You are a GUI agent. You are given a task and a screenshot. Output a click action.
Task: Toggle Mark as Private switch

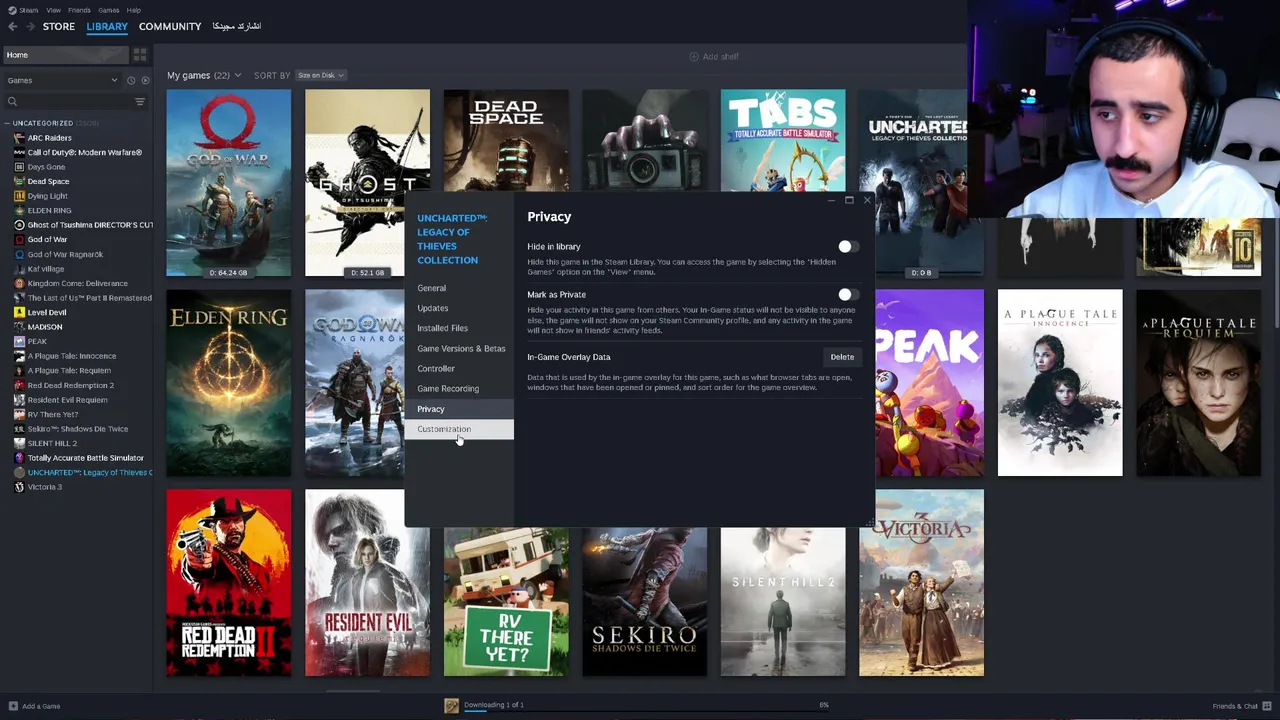click(x=847, y=294)
